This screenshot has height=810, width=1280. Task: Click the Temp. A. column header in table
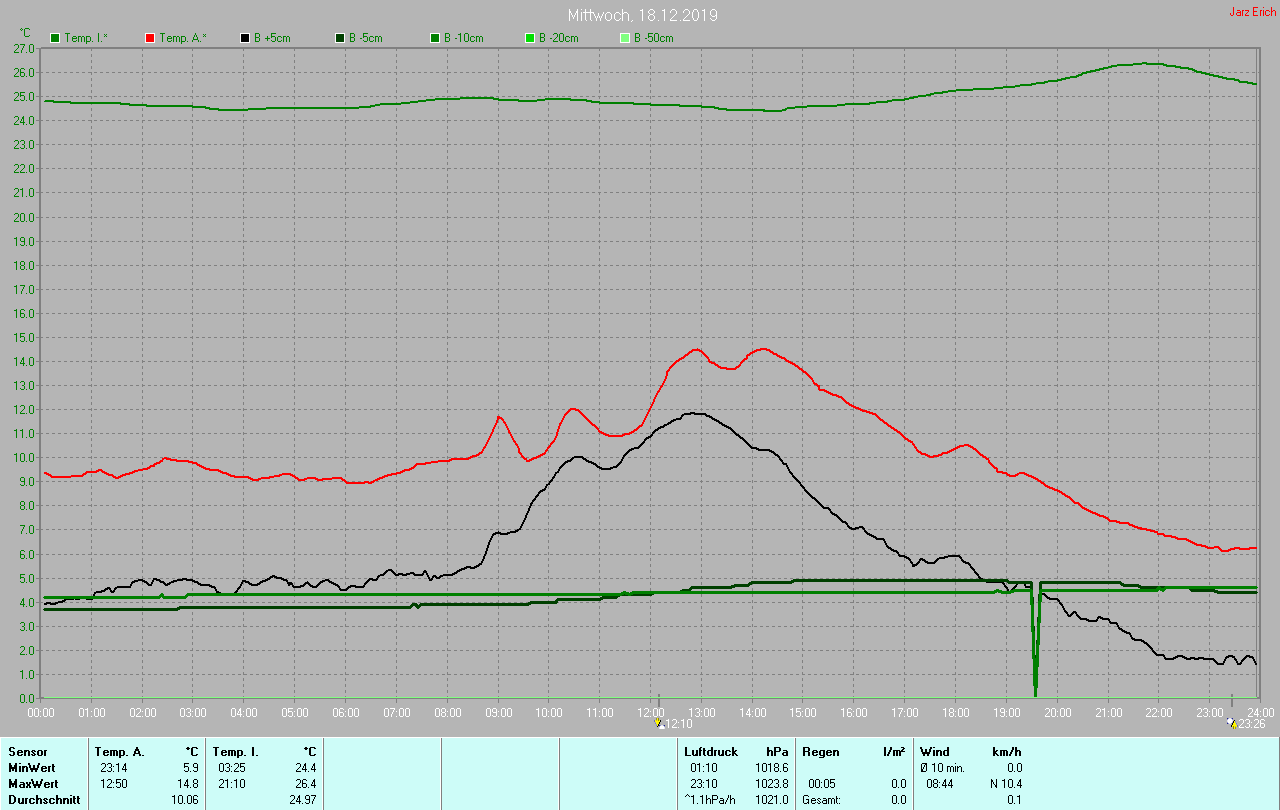(x=119, y=752)
